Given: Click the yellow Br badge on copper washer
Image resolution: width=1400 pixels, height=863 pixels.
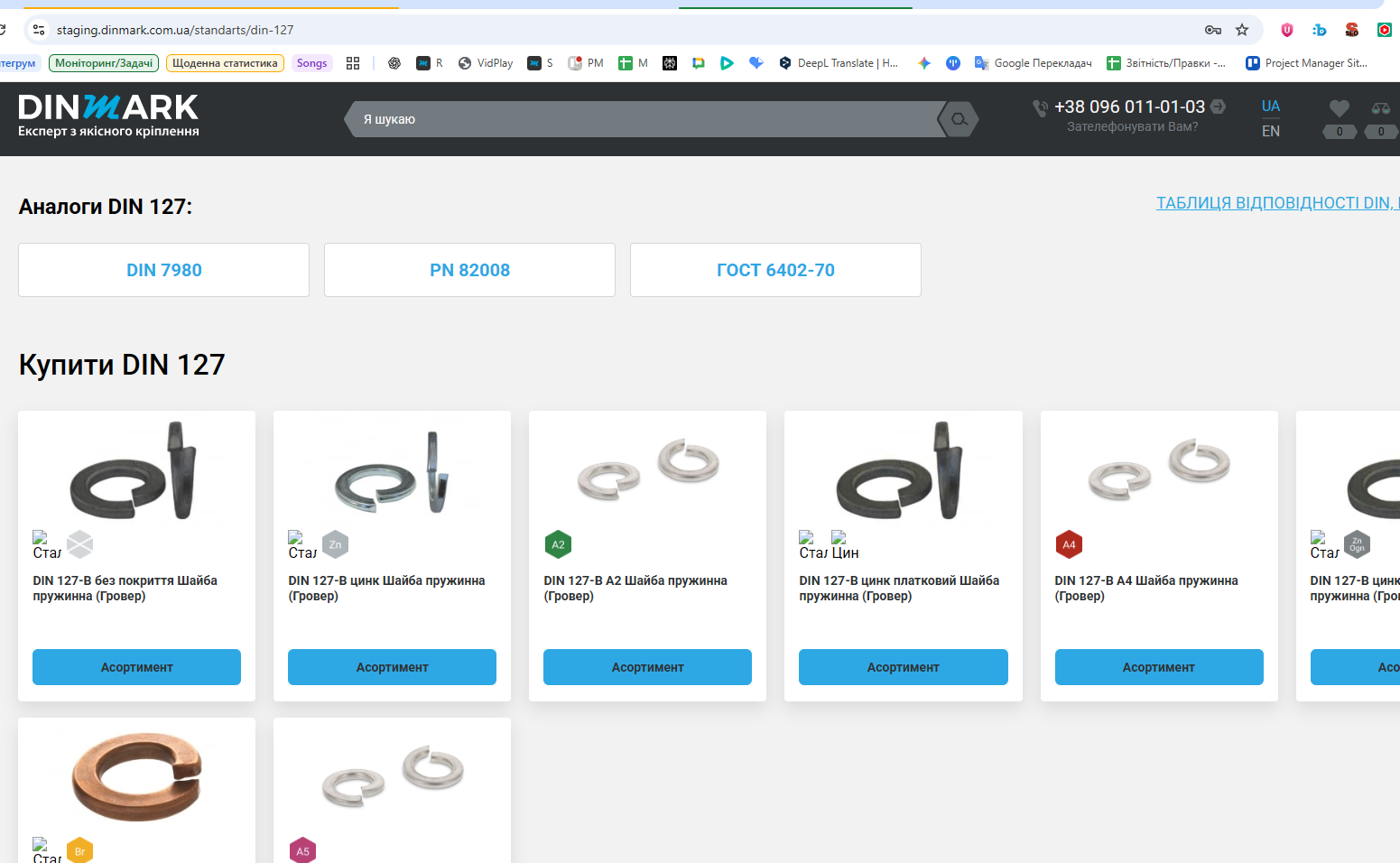Looking at the screenshot, I should (79, 850).
